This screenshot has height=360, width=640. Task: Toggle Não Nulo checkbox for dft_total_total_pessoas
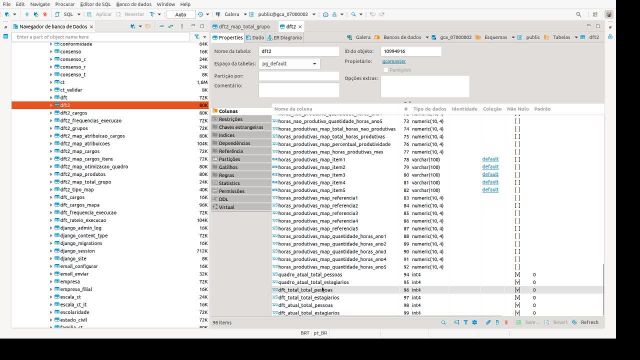coord(517,290)
